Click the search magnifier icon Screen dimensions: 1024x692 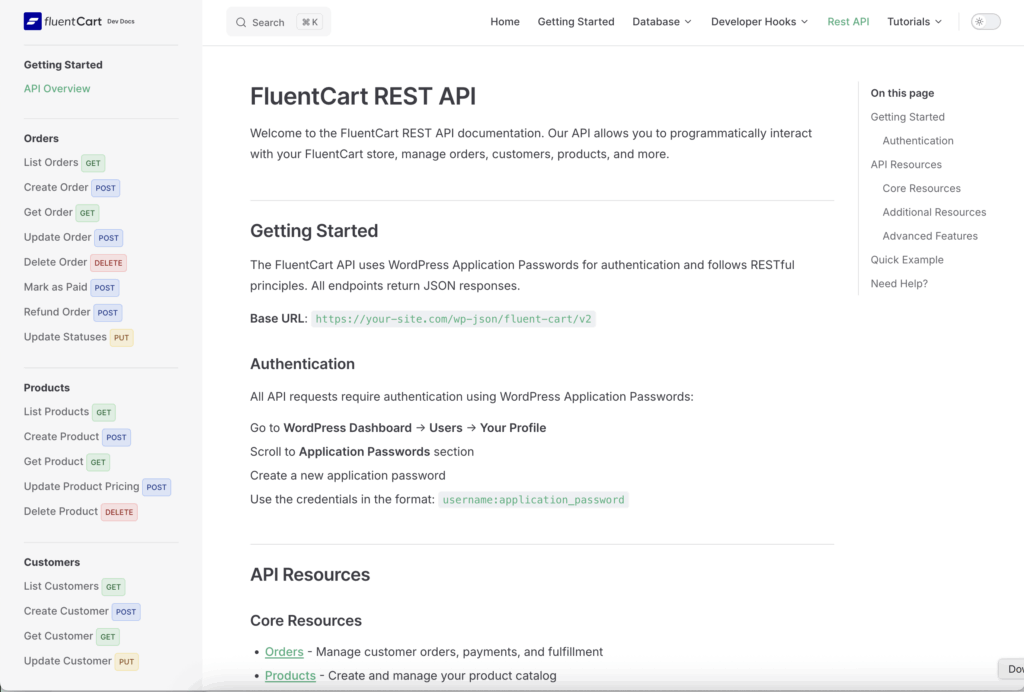(241, 22)
